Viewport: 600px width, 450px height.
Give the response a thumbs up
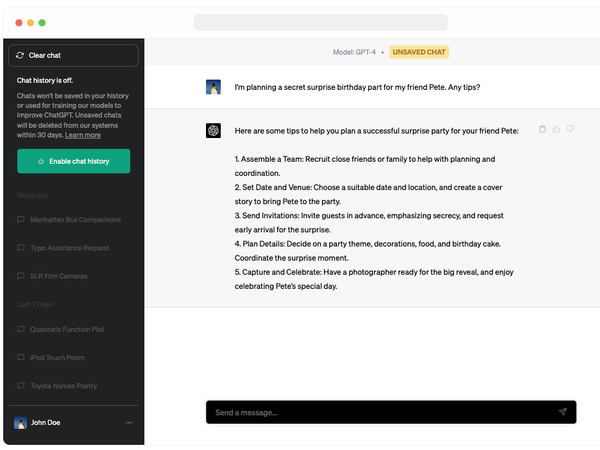[x=557, y=129]
